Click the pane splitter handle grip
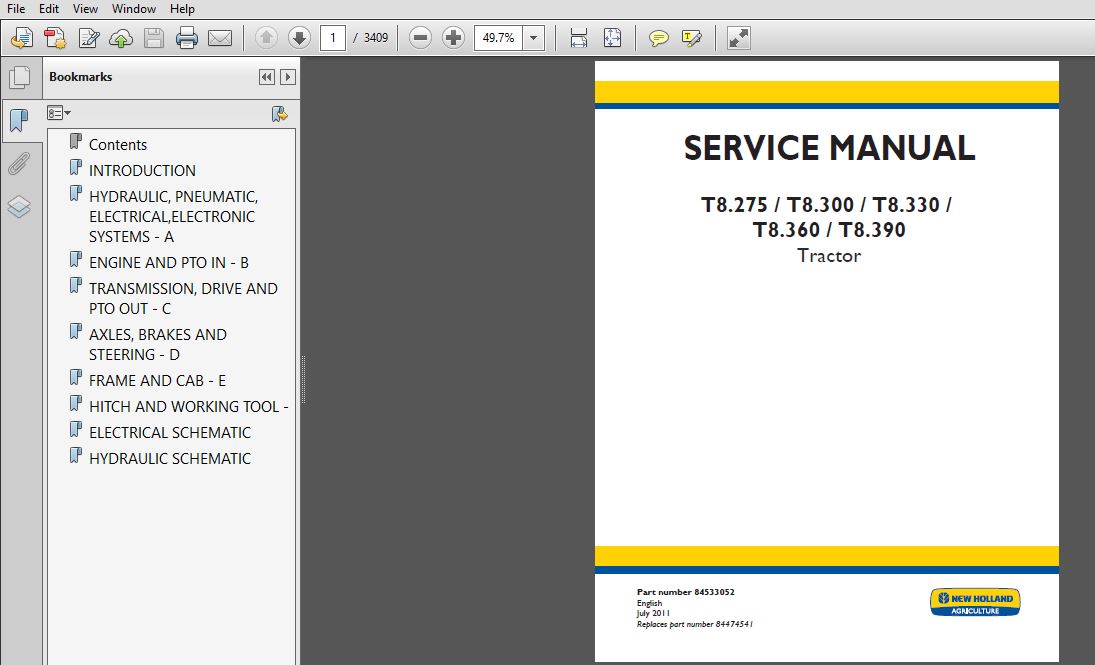 coord(303,379)
